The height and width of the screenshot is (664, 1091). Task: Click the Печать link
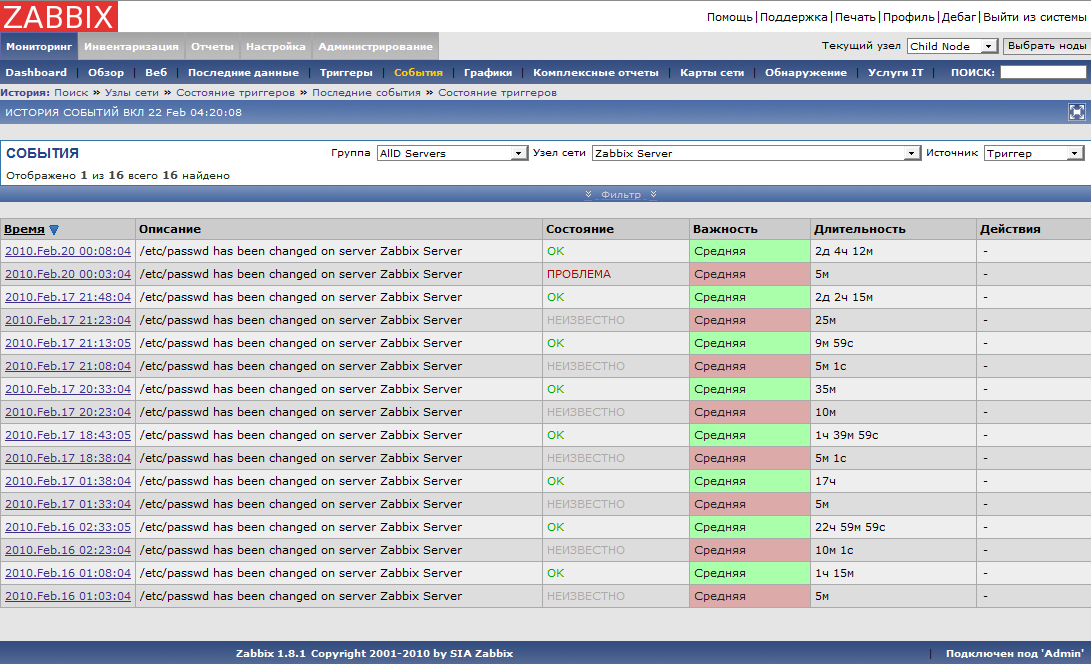(x=855, y=17)
